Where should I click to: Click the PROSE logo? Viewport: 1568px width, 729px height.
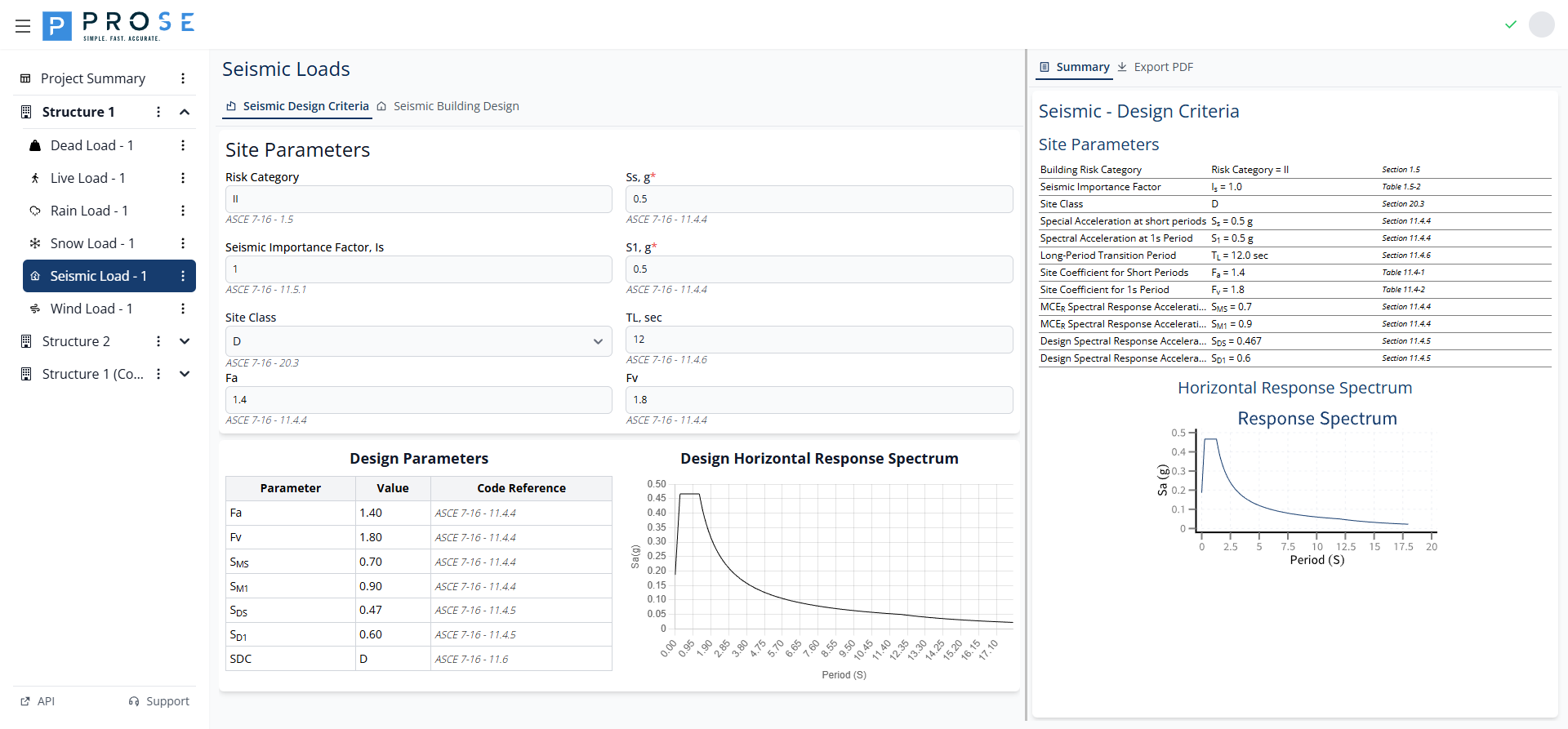(x=118, y=26)
